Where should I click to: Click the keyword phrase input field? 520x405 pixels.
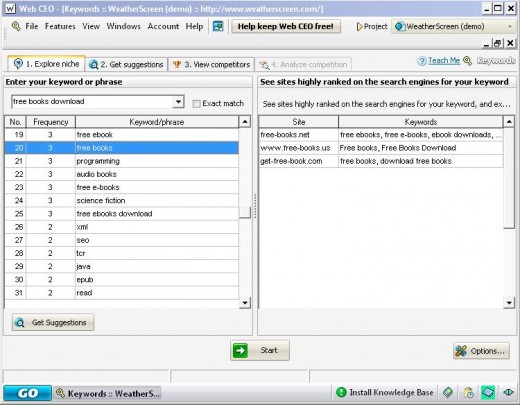coord(92,102)
